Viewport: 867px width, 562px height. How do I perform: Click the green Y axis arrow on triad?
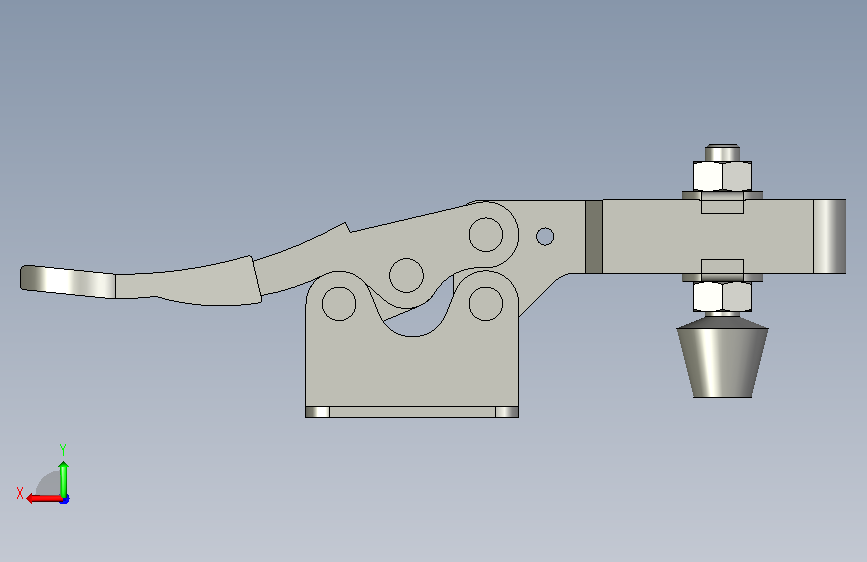(64, 479)
